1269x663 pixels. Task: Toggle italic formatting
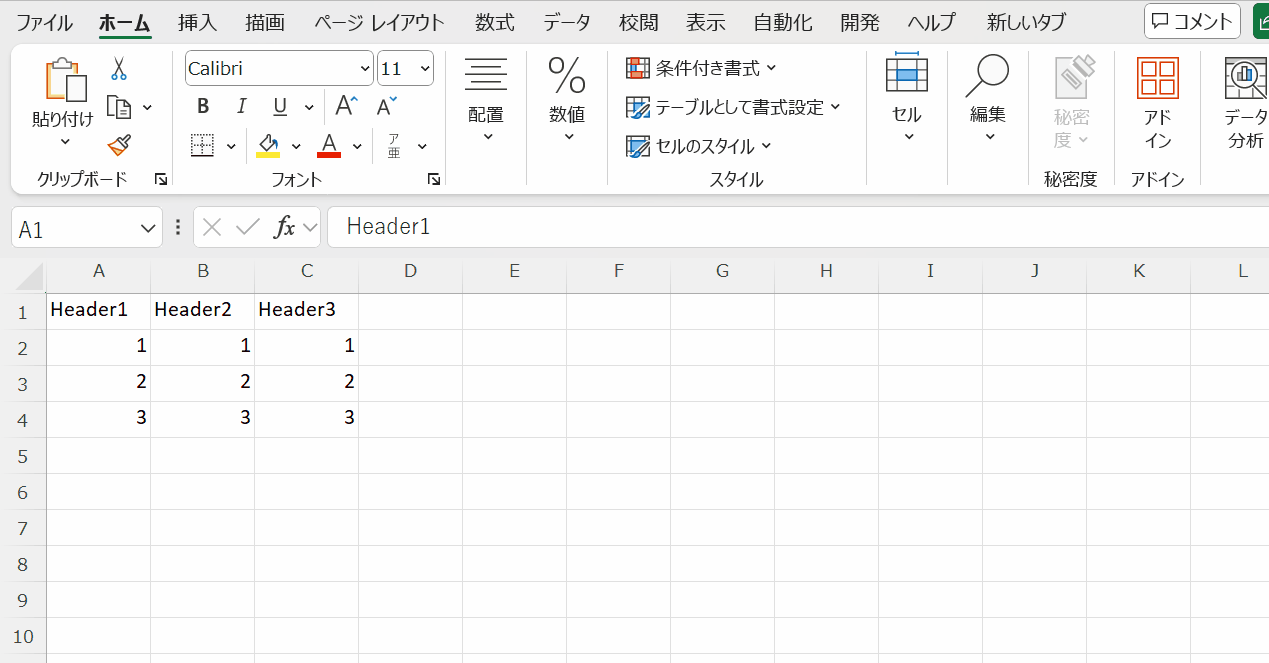241,106
